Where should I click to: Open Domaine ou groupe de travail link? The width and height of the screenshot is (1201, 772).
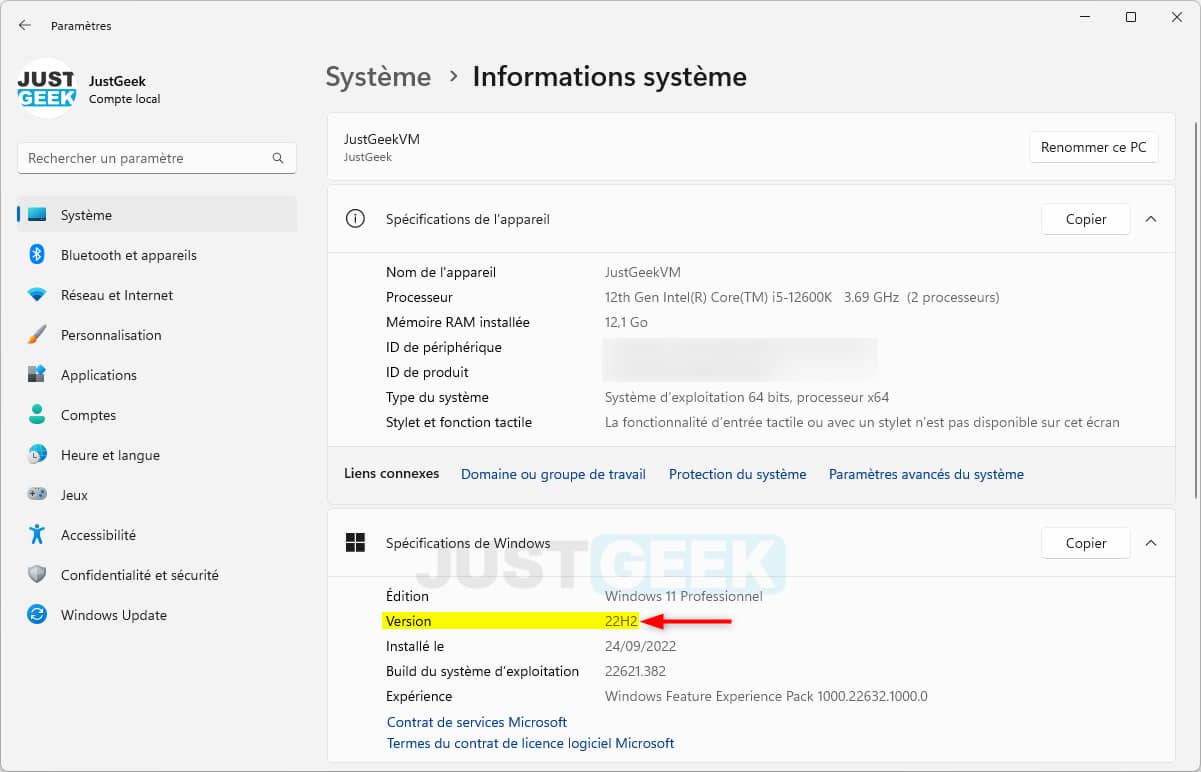pos(553,474)
